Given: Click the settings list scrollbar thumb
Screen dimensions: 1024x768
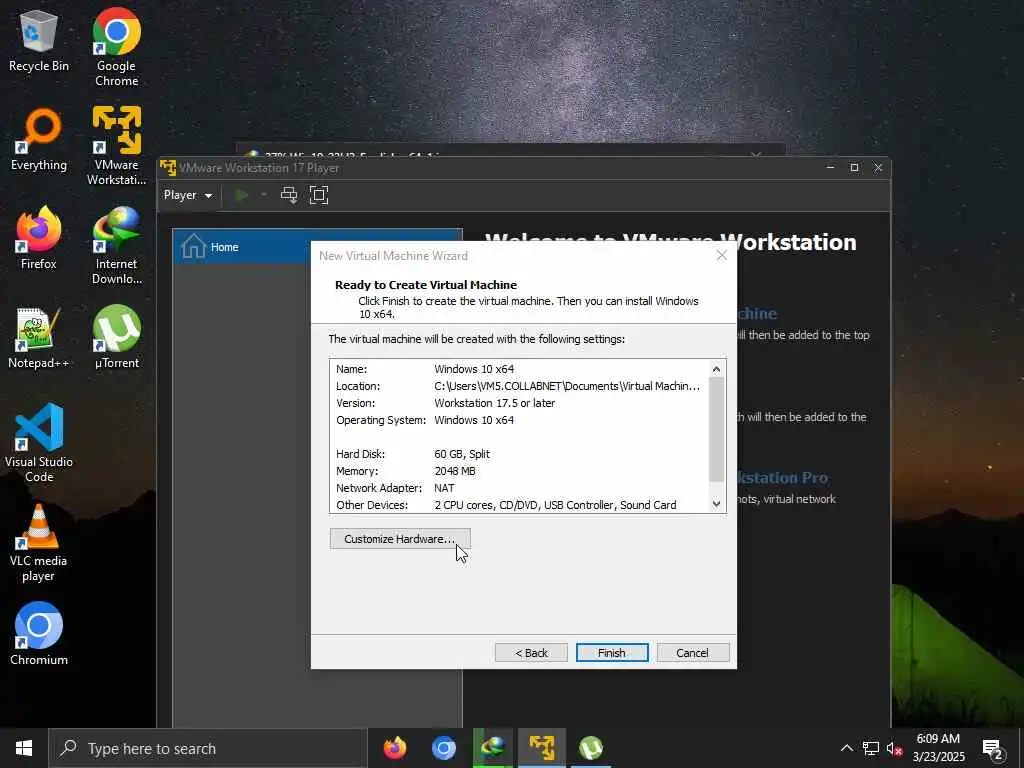Looking at the screenshot, I should [x=716, y=430].
